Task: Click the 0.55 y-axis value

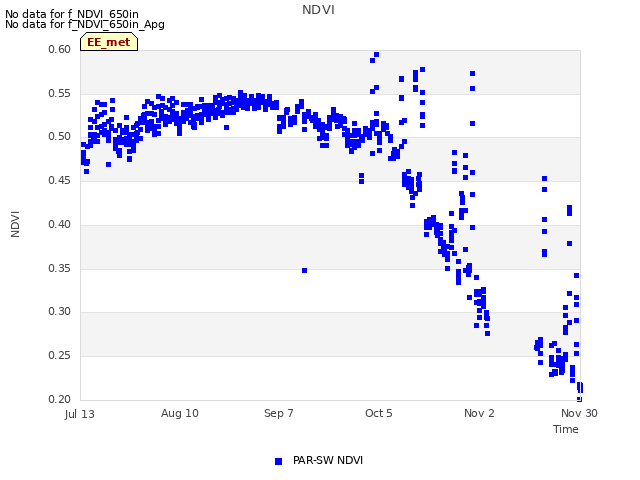Action: [60, 93]
